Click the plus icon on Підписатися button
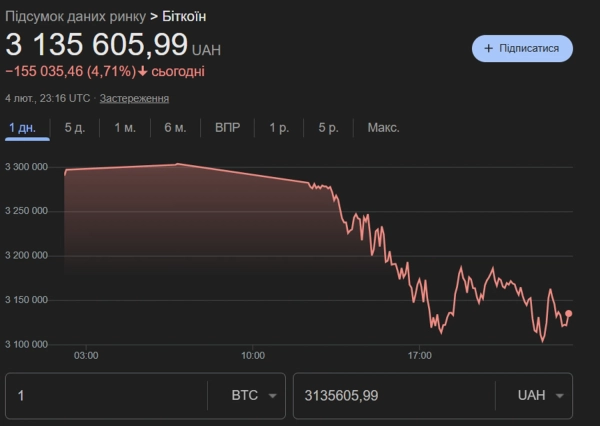Viewport: 600px width, 426px height. (x=488, y=48)
